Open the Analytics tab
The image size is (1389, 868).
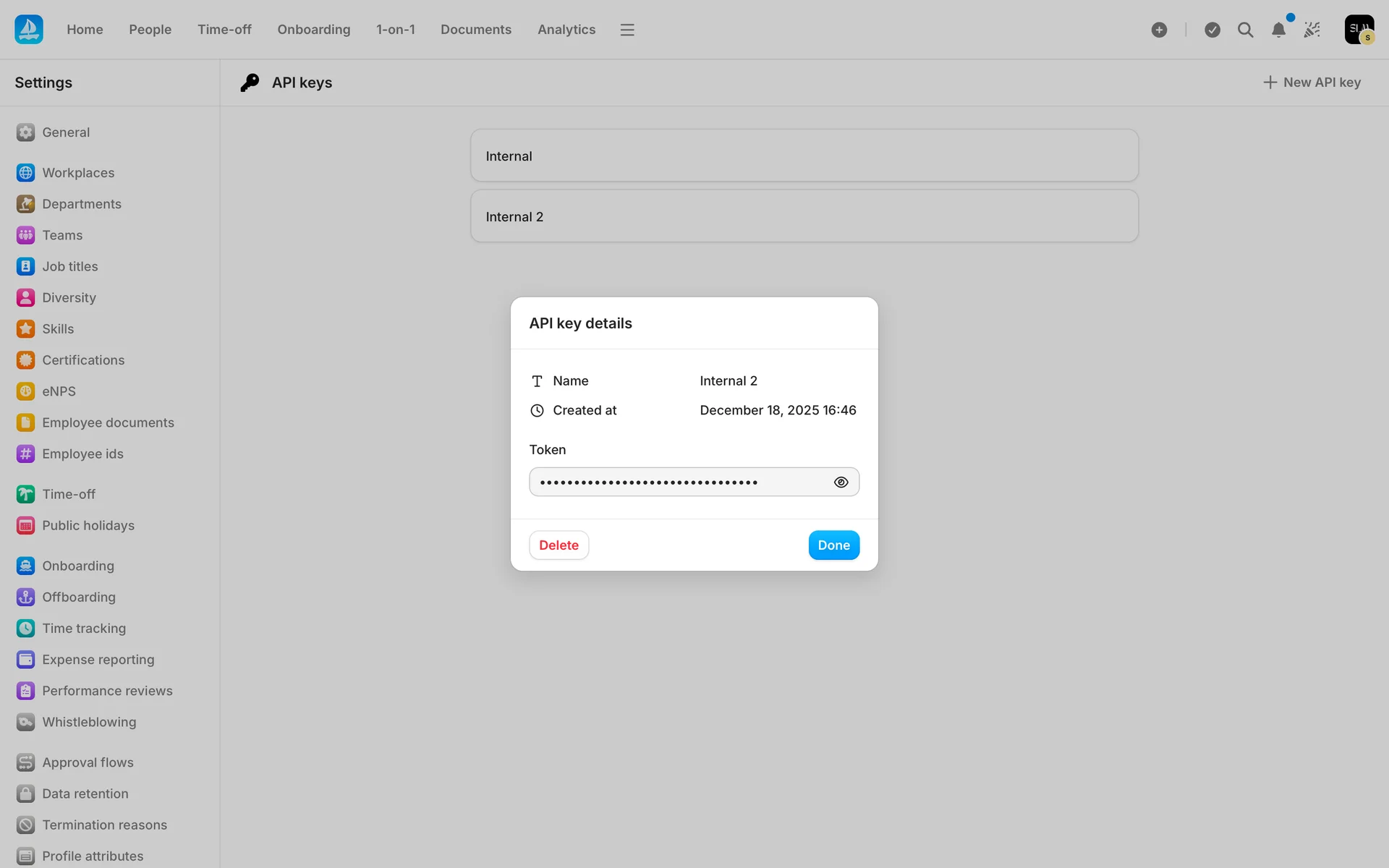click(566, 30)
